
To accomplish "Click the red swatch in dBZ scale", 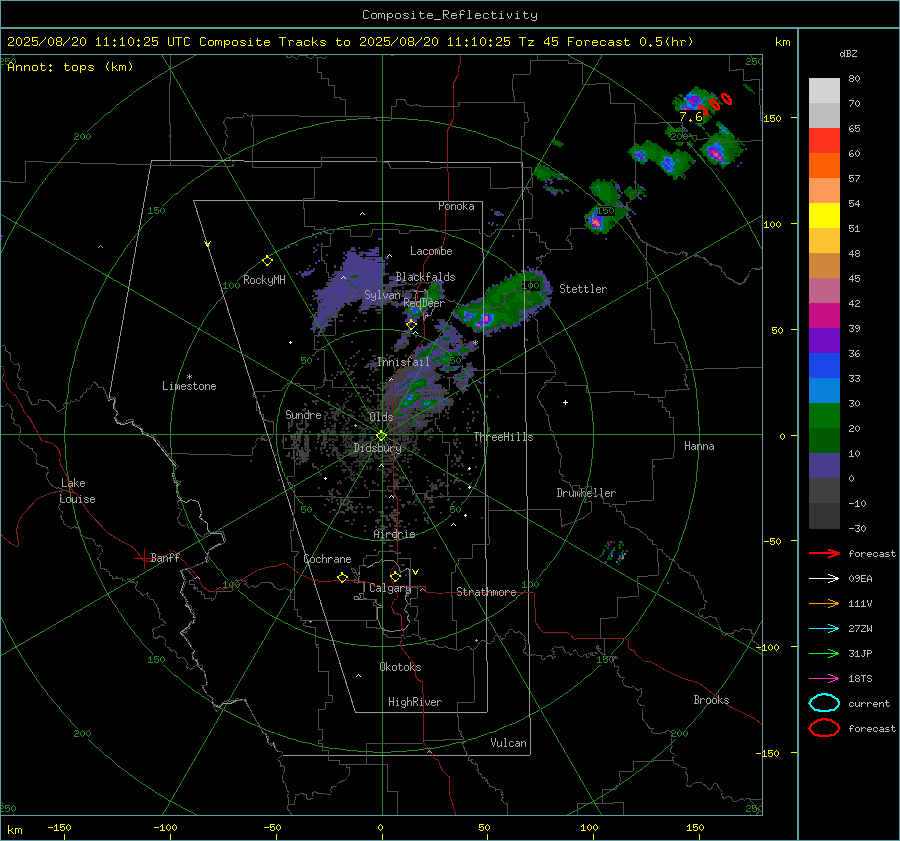I will [824, 141].
